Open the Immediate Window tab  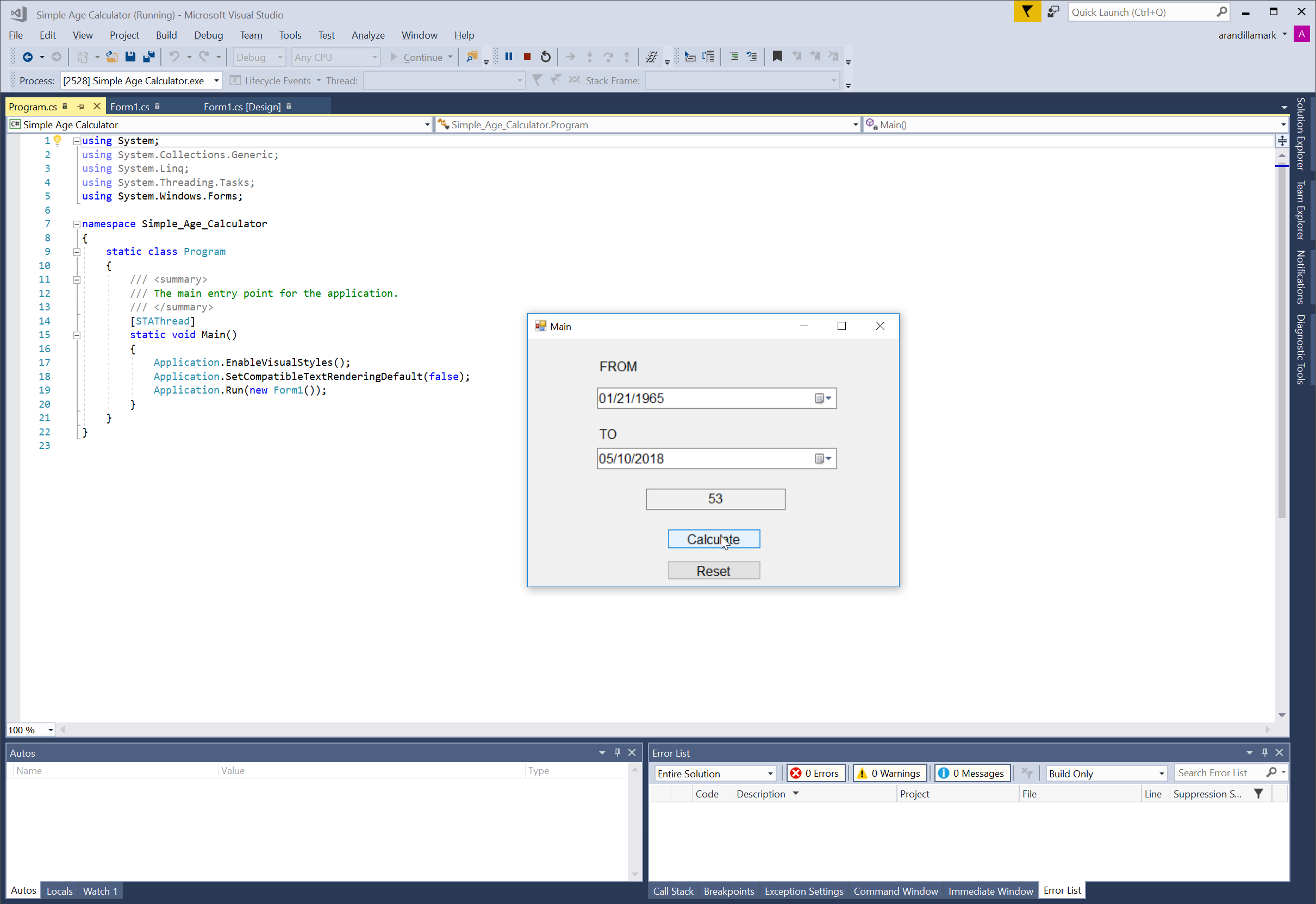point(990,891)
